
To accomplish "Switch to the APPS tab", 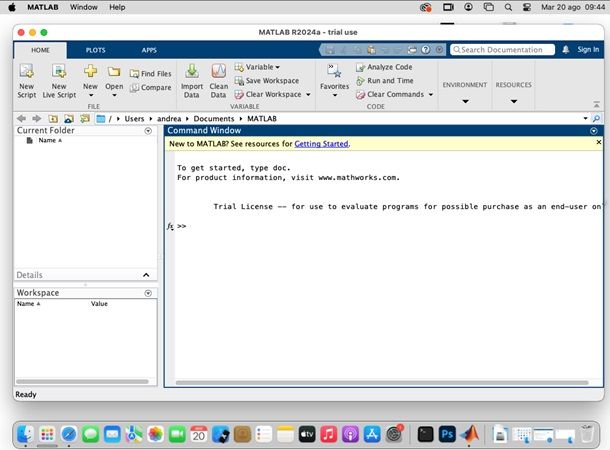I will (x=149, y=50).
